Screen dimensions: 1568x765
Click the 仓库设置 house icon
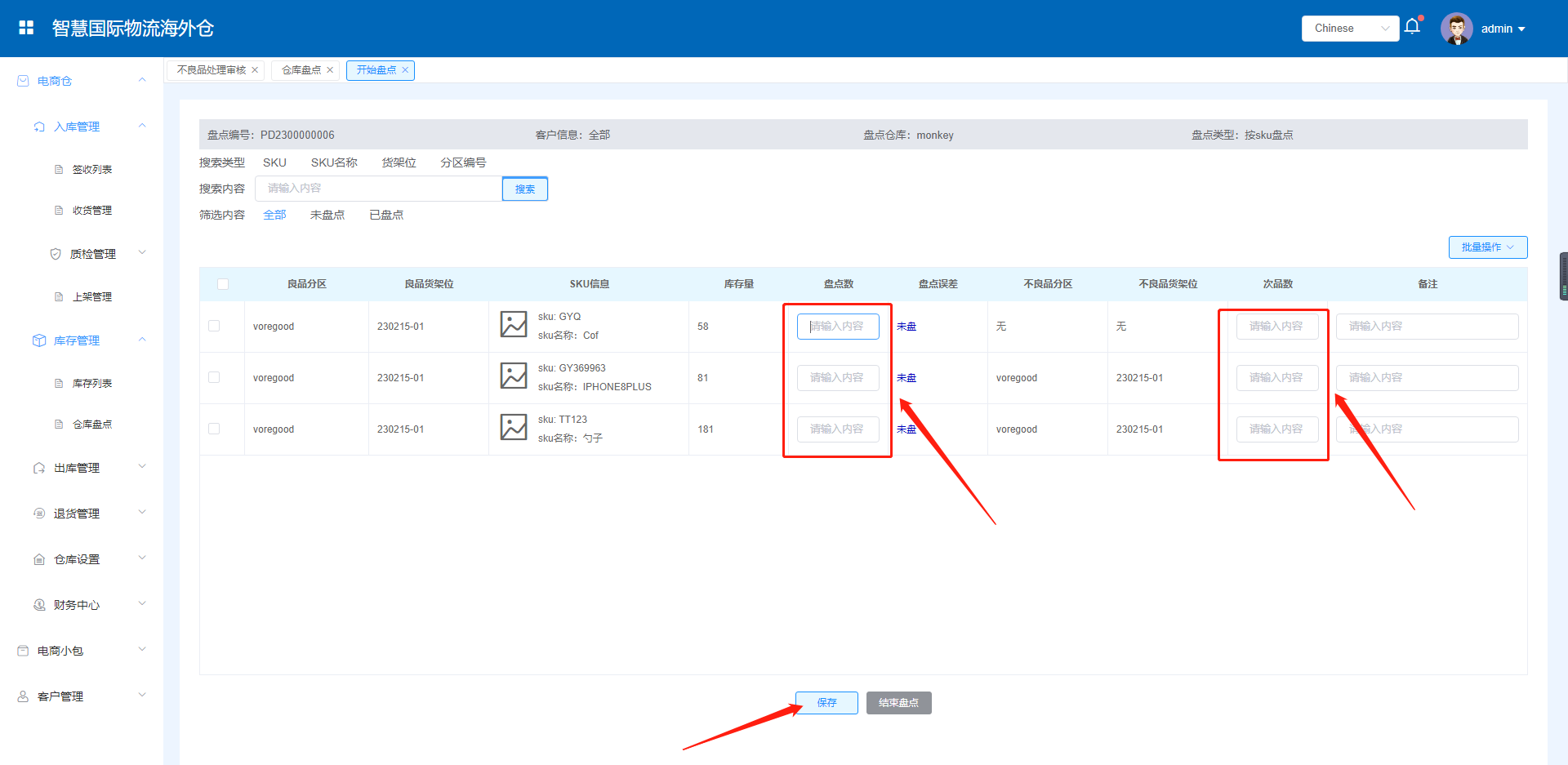pyautogui.click(x=39, y=559)
